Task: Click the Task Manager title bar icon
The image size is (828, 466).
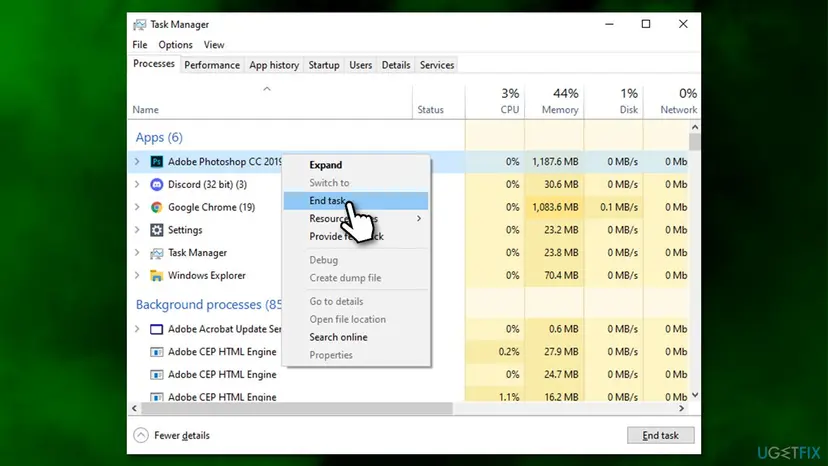Action: (139, 25)
